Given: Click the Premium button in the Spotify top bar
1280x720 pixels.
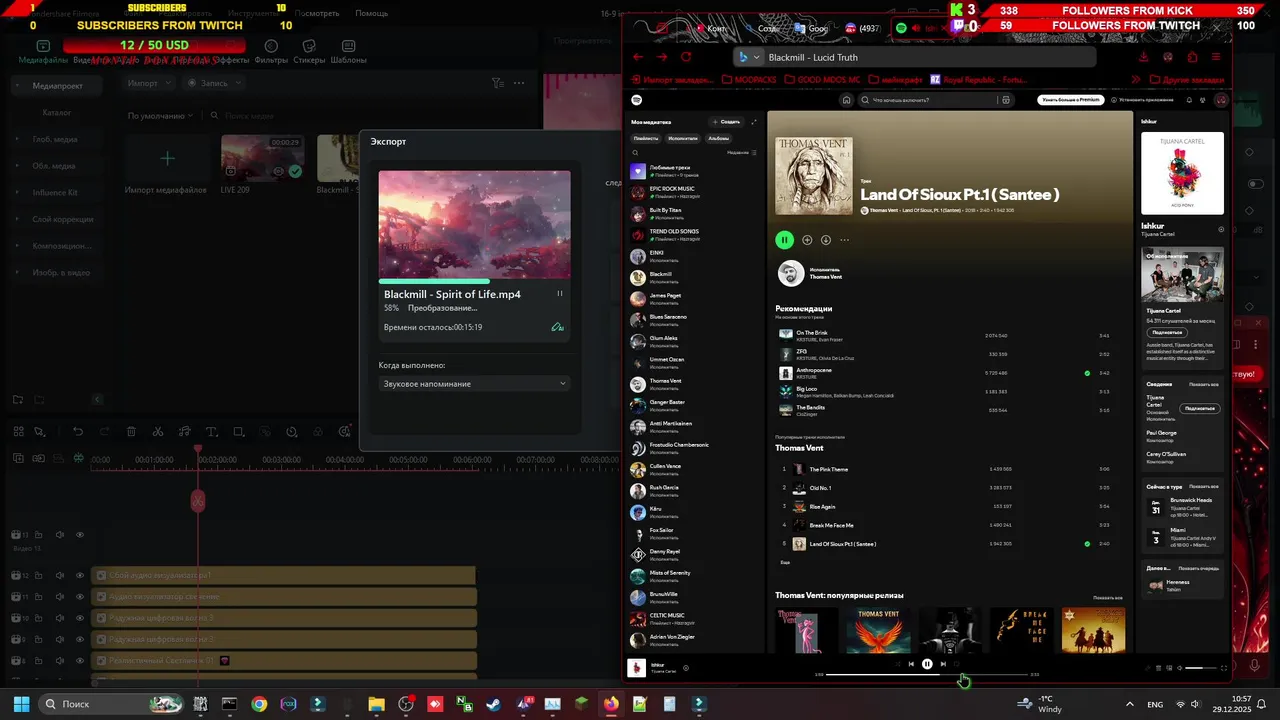Looking at the screenshot, I should tap(1070, 100).
